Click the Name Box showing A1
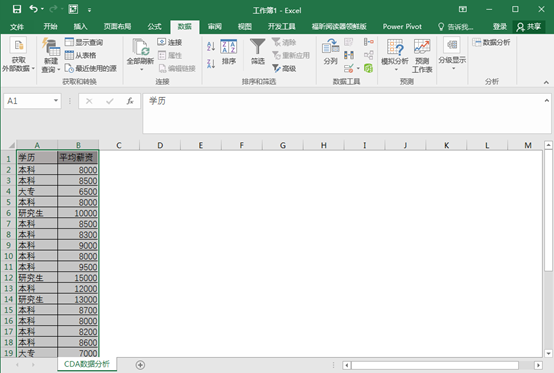 click(28, 101)
